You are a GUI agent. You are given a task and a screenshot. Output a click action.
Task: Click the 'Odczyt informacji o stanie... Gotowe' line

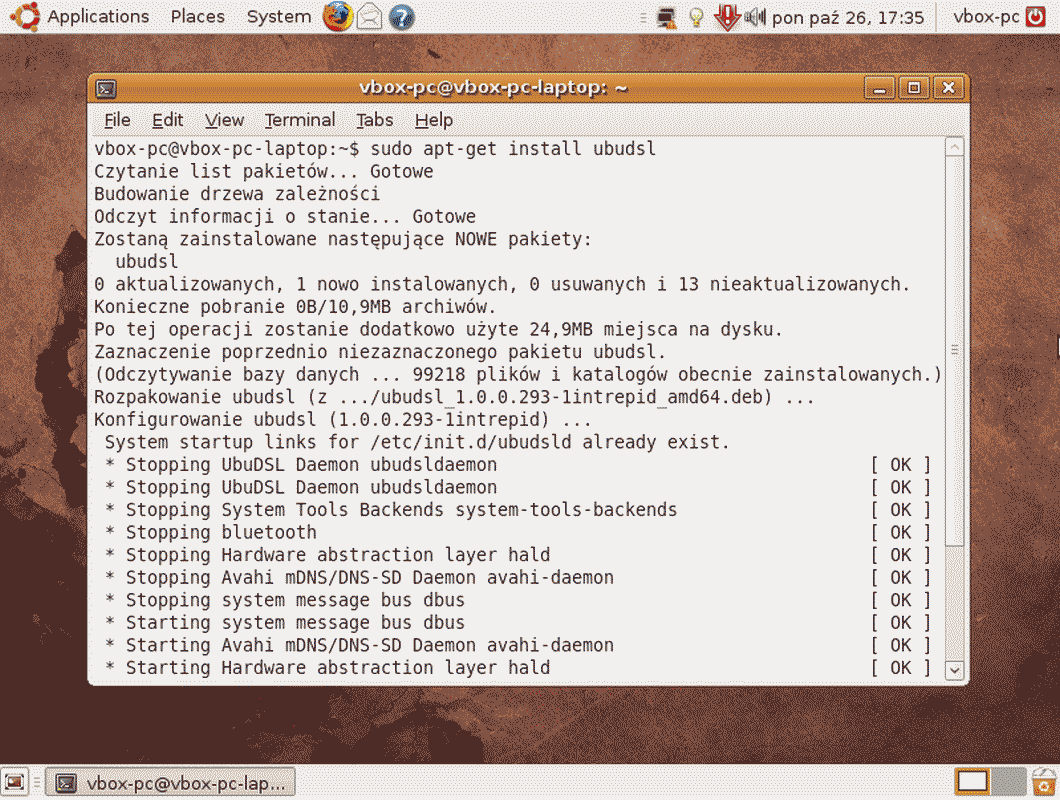click(285, 216)
